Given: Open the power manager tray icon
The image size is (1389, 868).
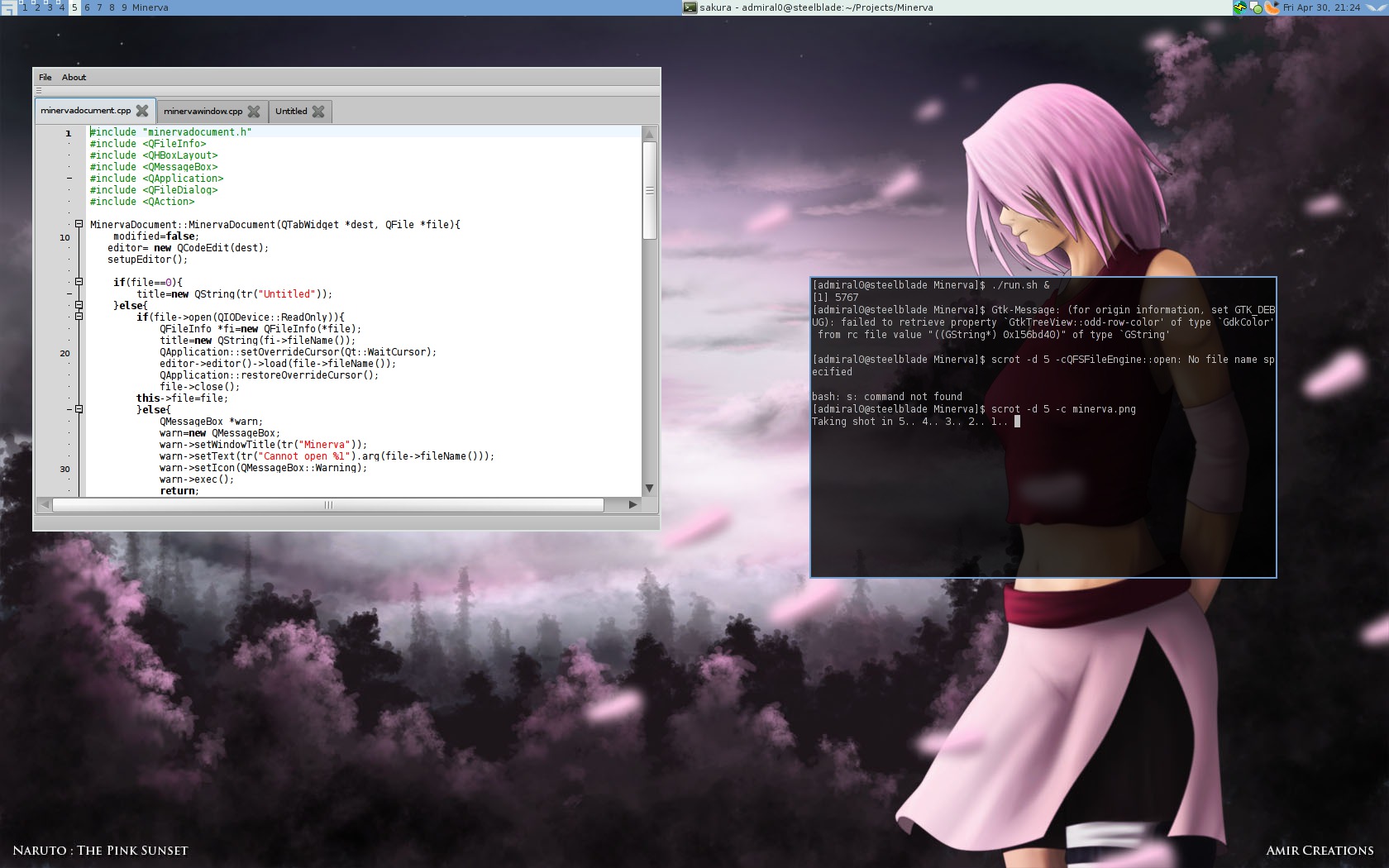Looking at the screenshot, I should coord(1239,7).
